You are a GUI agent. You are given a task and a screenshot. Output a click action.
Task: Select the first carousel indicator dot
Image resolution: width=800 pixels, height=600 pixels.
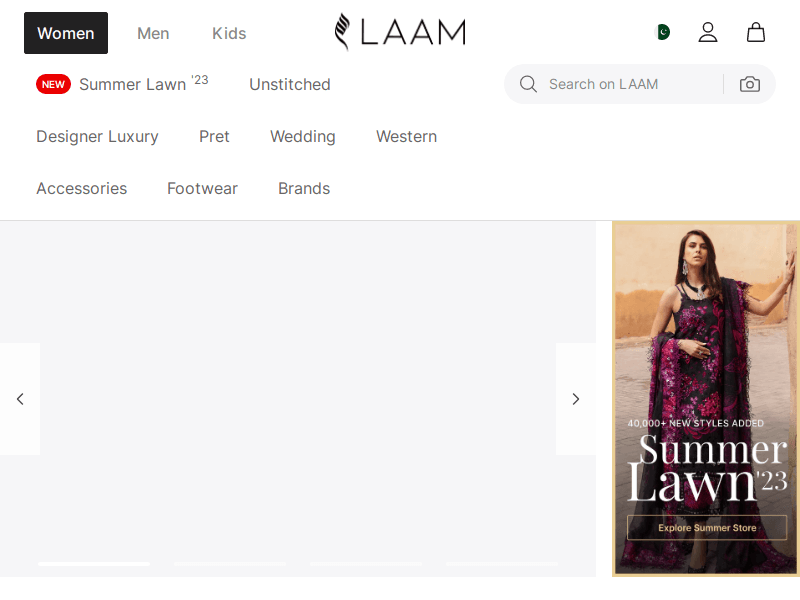coord(93,563)
